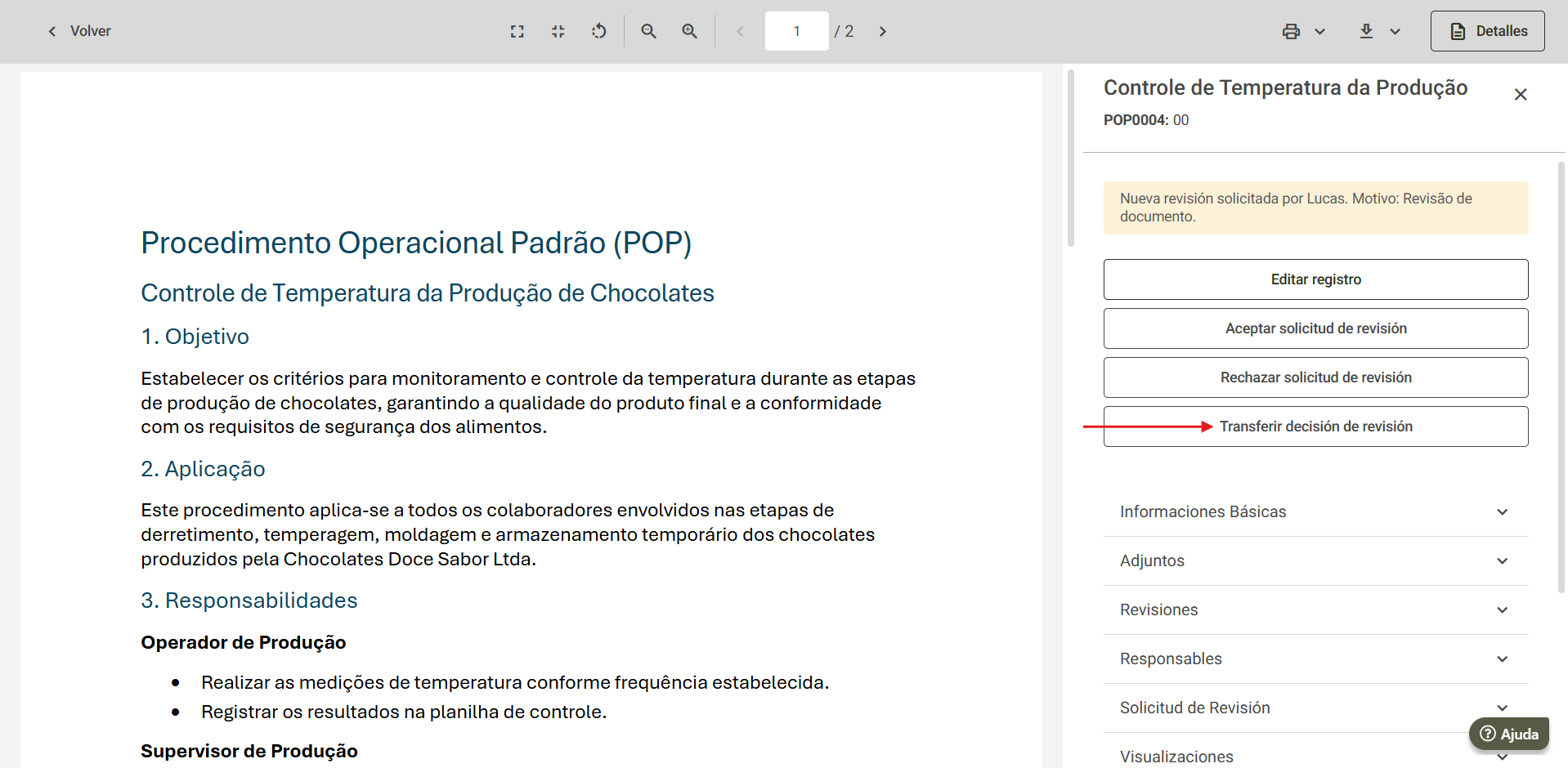Expand the Informaciones Básicas section
This screenshot has width=1568, height=768.
pos(1315,511)
